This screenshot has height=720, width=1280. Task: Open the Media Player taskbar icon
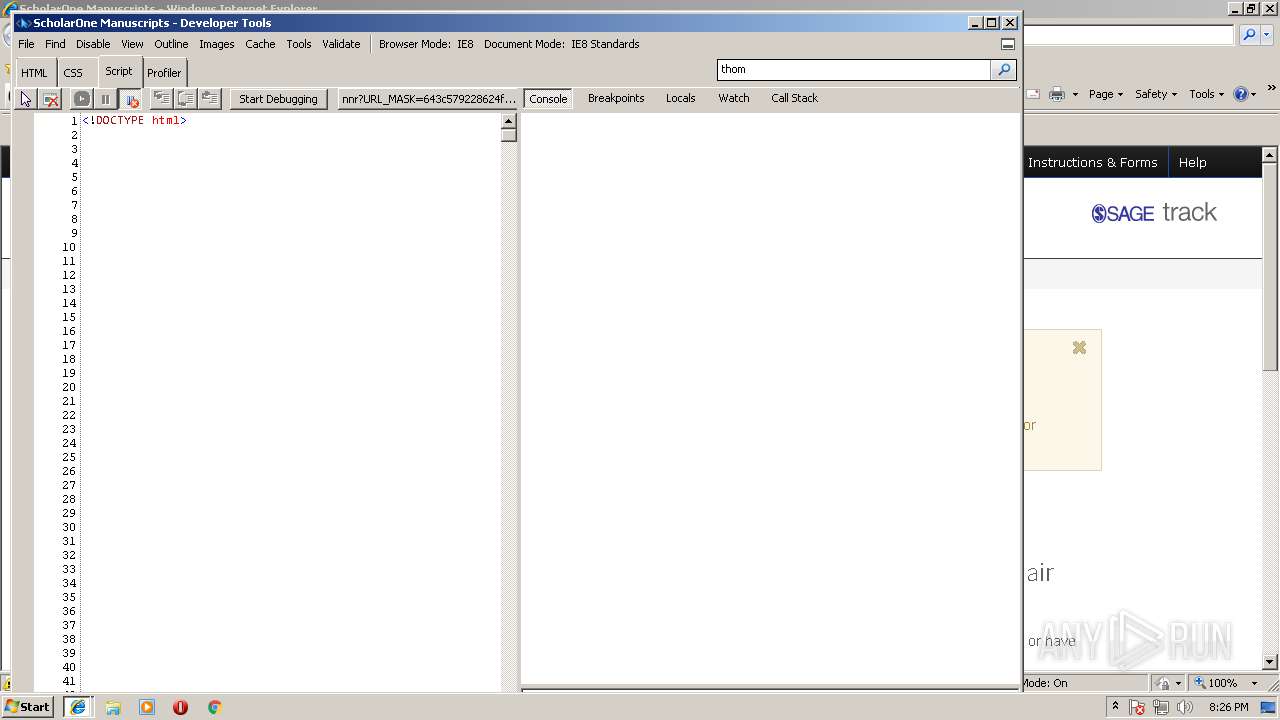click(147, 707)
